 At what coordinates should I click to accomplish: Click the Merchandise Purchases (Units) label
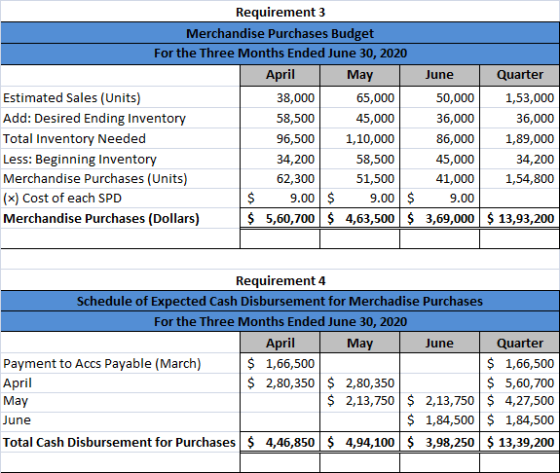(95, 179)
